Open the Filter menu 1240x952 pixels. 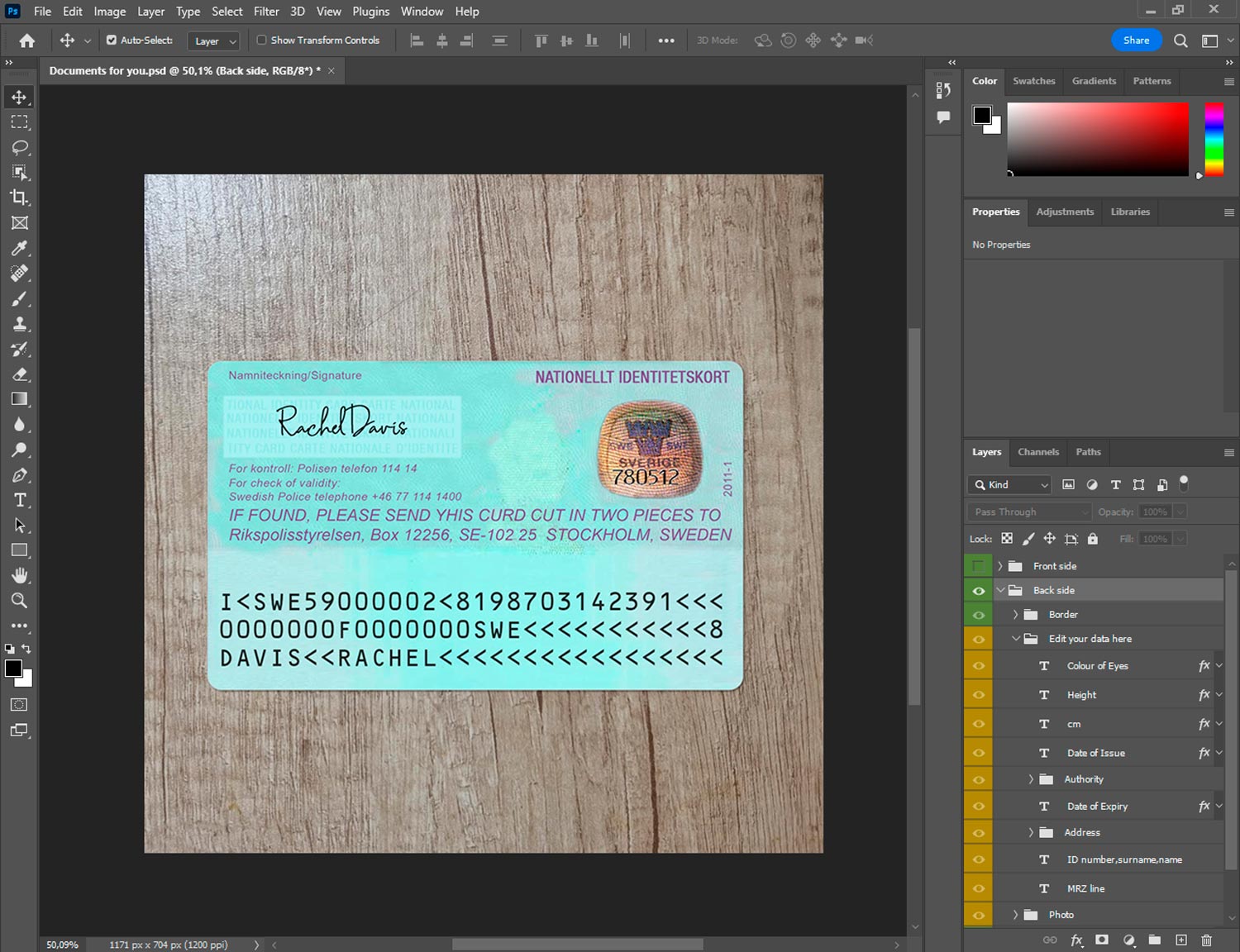[265, 12]
